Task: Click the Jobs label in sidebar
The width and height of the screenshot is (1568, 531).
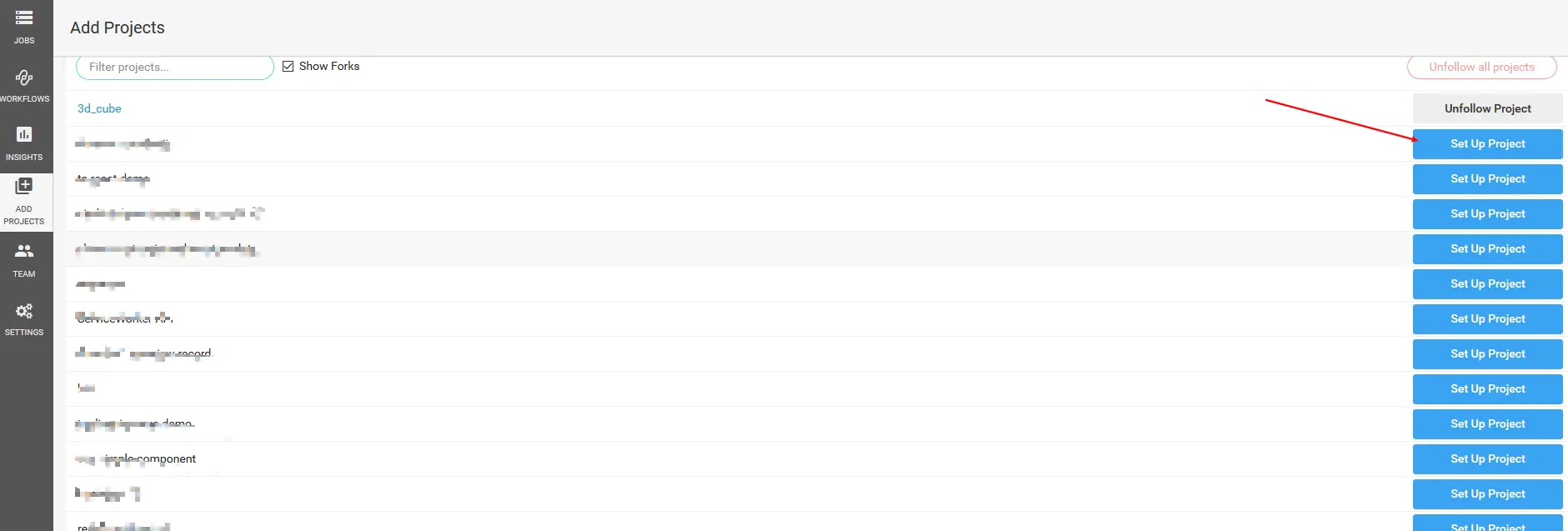Action: coord(24,40)
